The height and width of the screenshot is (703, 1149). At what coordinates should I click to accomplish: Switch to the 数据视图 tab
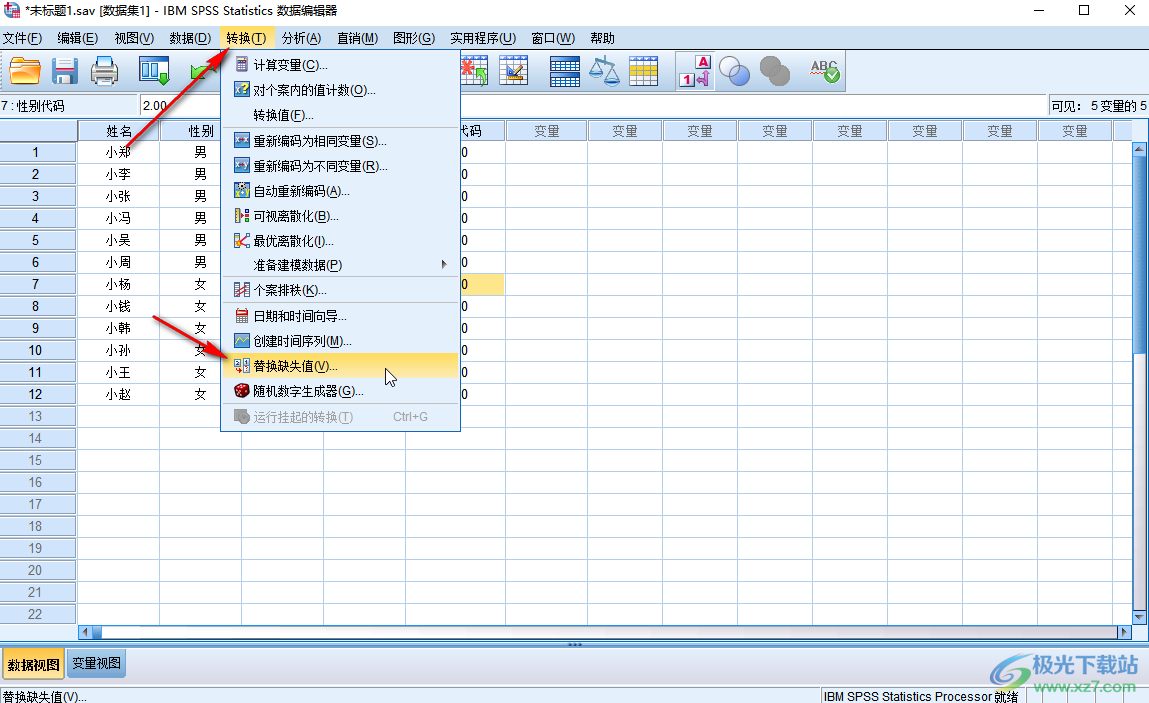(34, 664)
